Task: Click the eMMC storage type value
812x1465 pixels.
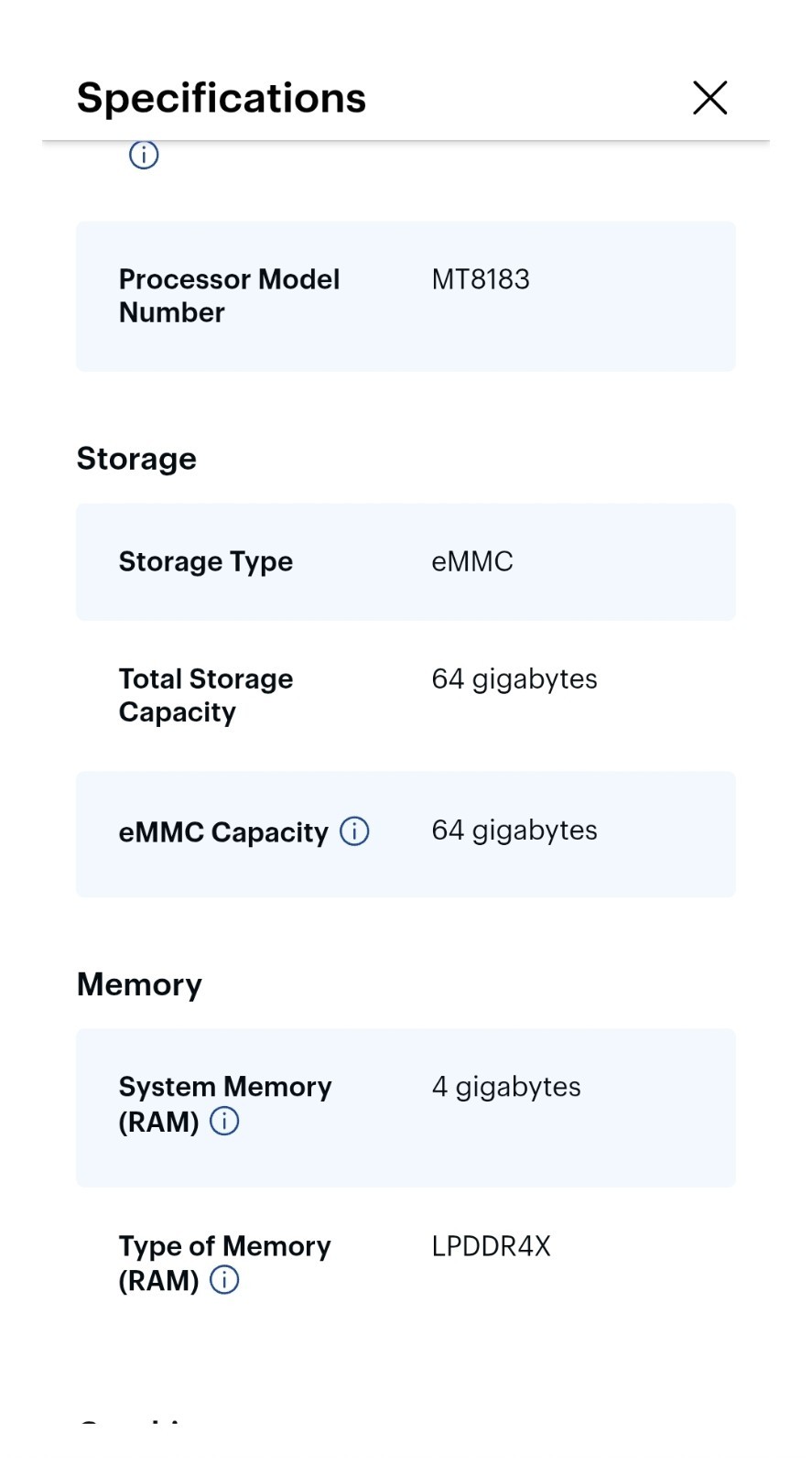Action: click(472, 561)
